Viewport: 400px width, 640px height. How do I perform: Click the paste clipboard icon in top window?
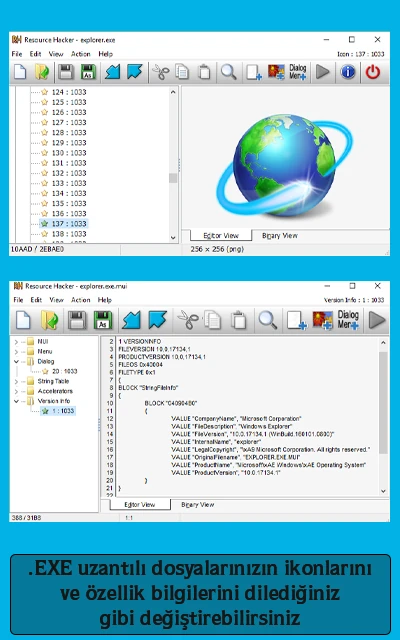(x=204, y=72)
